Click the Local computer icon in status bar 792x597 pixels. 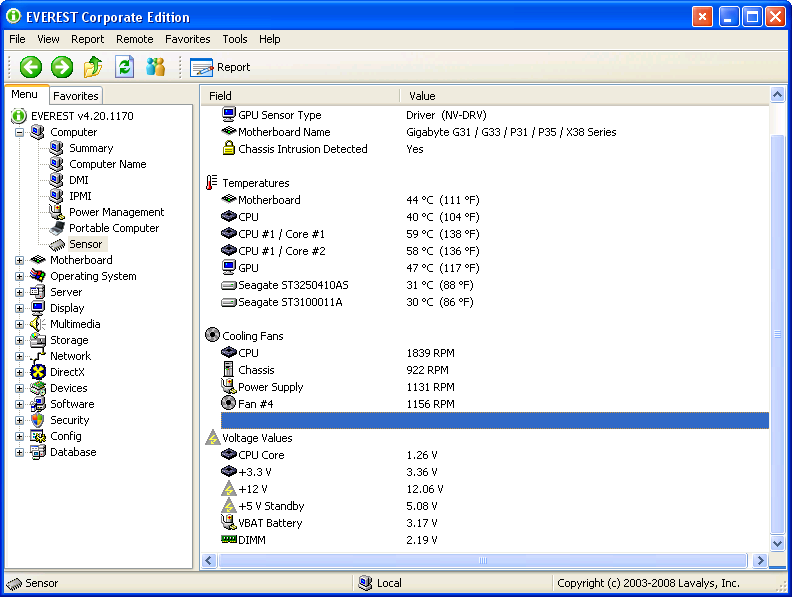pos(365,583)
